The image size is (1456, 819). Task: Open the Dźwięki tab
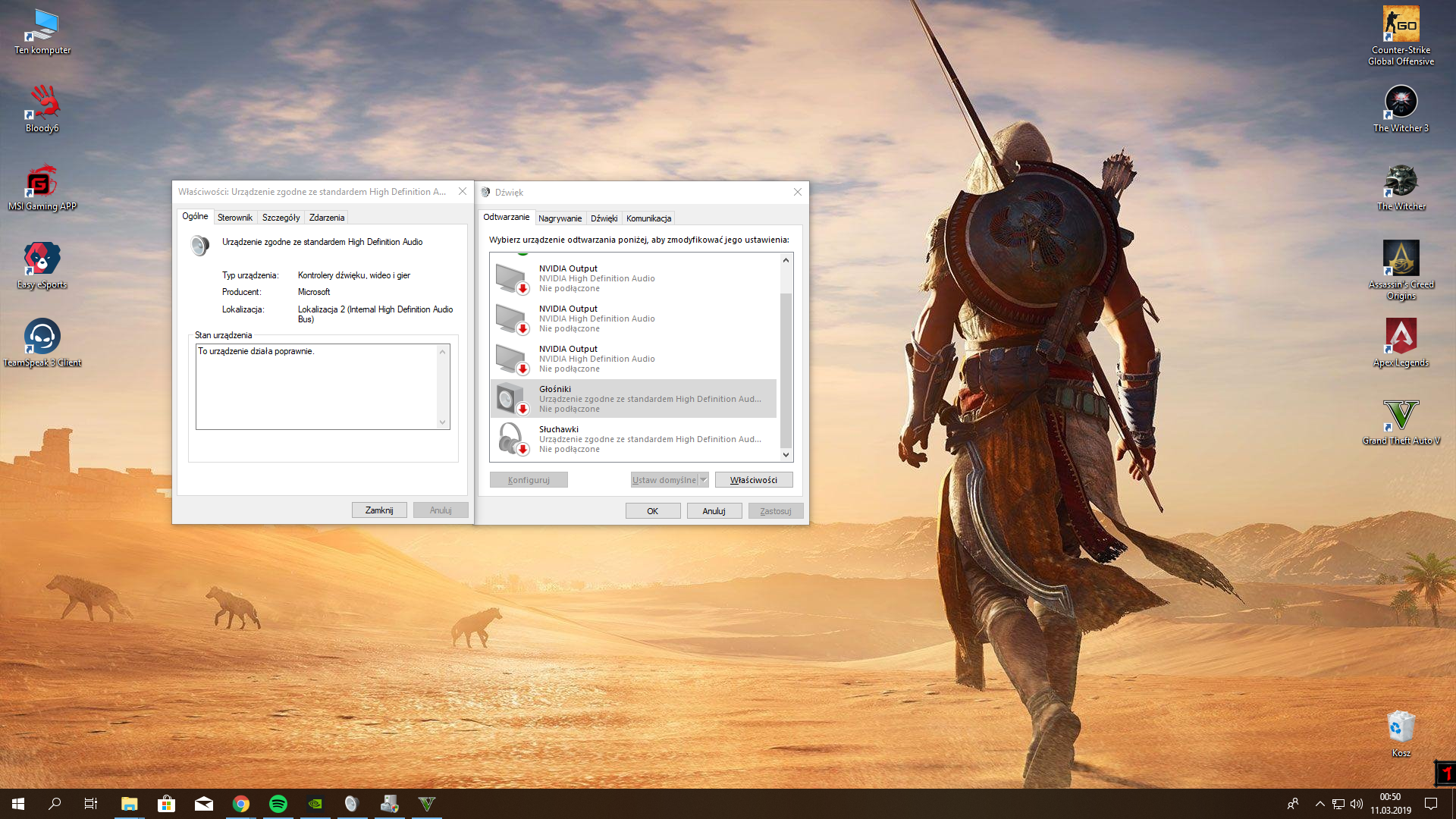[604, 218]
